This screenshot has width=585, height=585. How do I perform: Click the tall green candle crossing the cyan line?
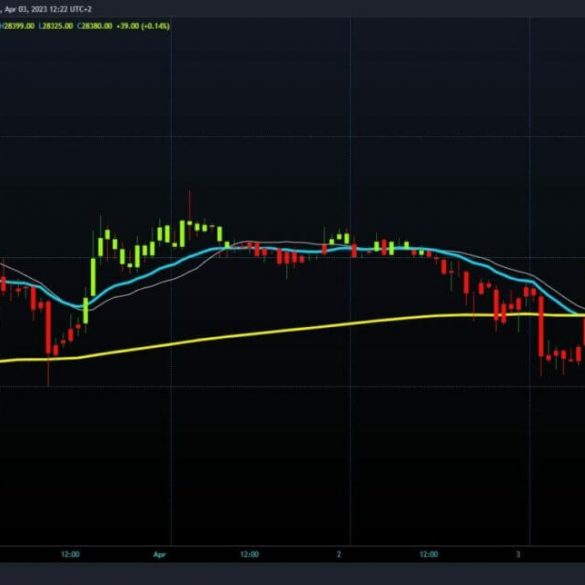[93, 277]
